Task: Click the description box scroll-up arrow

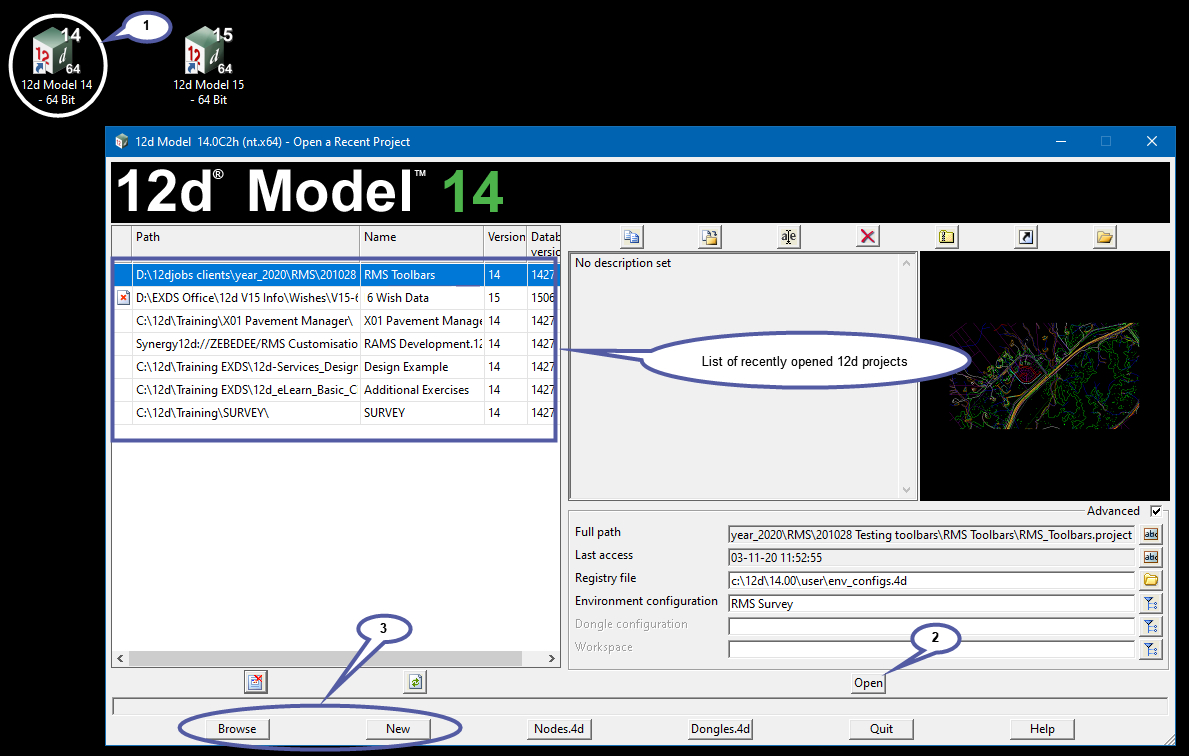Action: (906, 263)
